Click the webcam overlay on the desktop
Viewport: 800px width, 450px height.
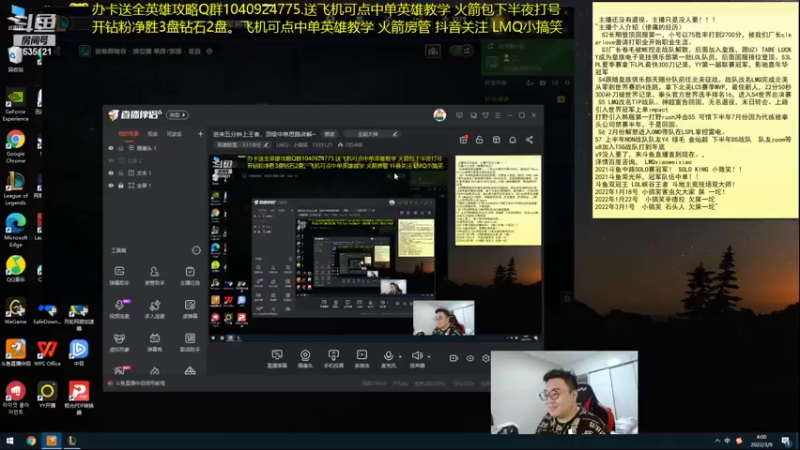(564, 392)
